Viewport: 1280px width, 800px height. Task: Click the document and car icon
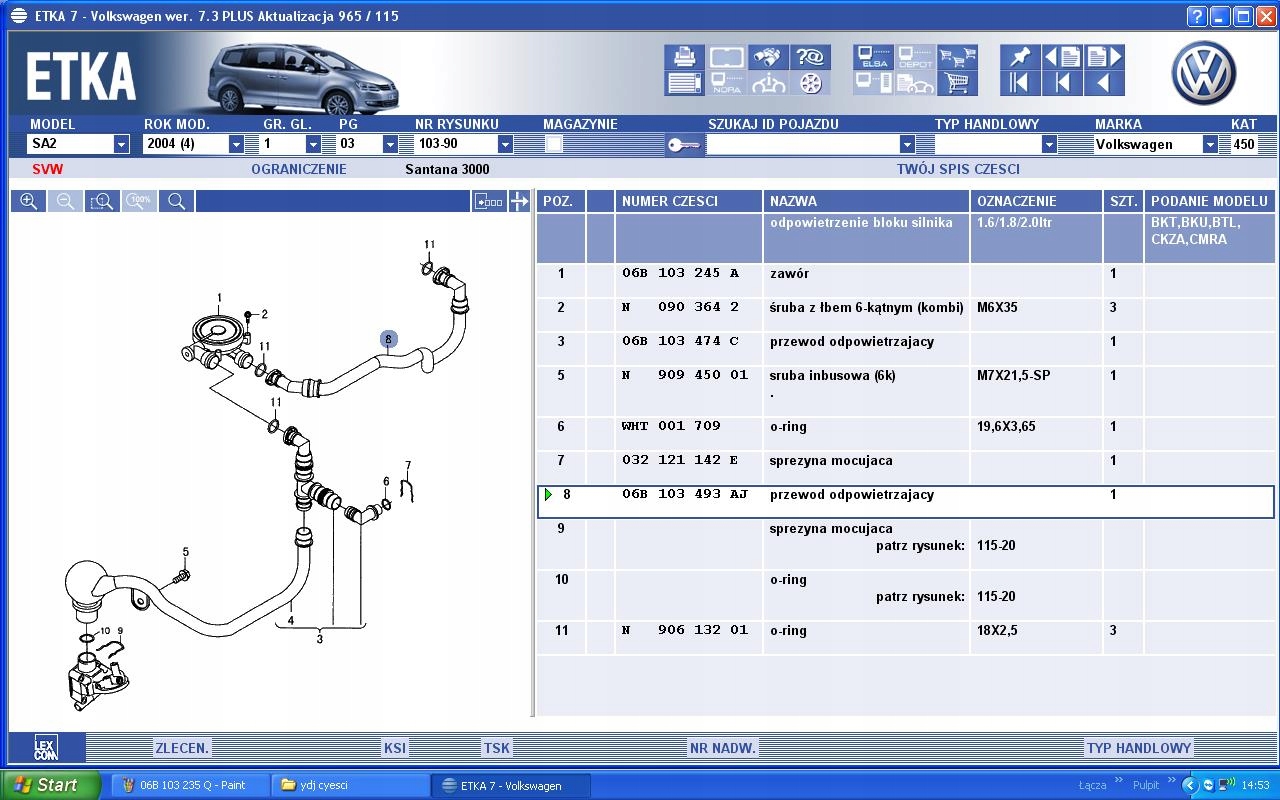tap(916, 83)
